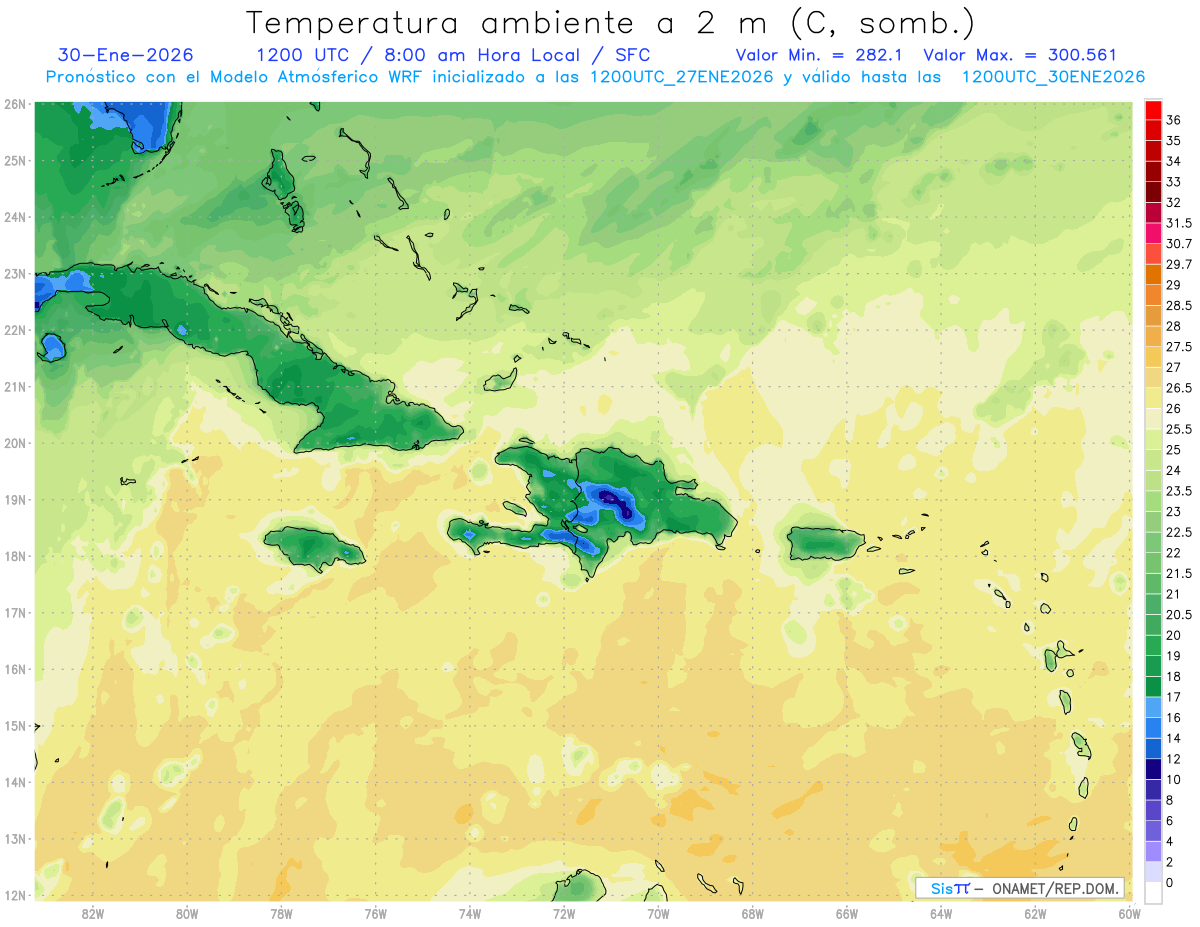Click the '68W' longitude label
Screen dimensions: 1200x927
pos(753,913)
